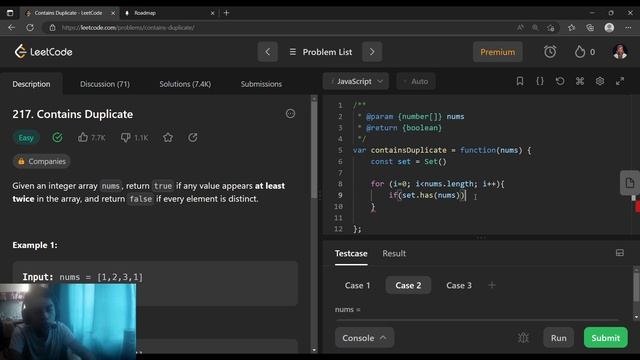Screen dimensions: 640x360
Task: Click the LeetCode logo
Action: click(x=43, y=52)
